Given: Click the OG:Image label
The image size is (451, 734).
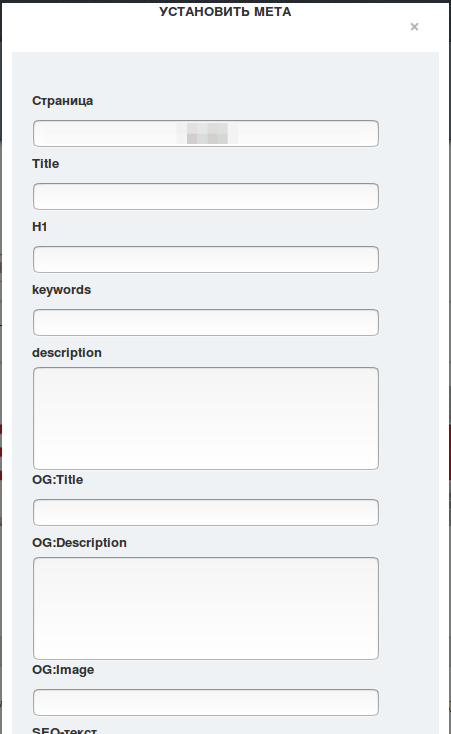Looking at the screenshot, I should pos(63,670).
